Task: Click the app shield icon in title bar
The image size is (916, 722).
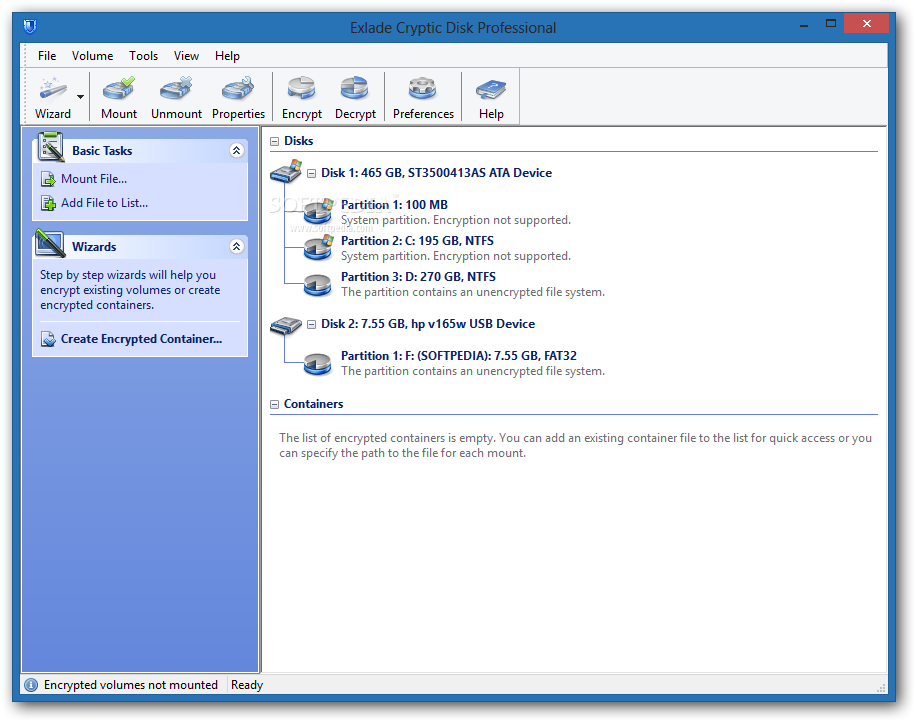Action: pyautogui.click(x=30, y=26)
